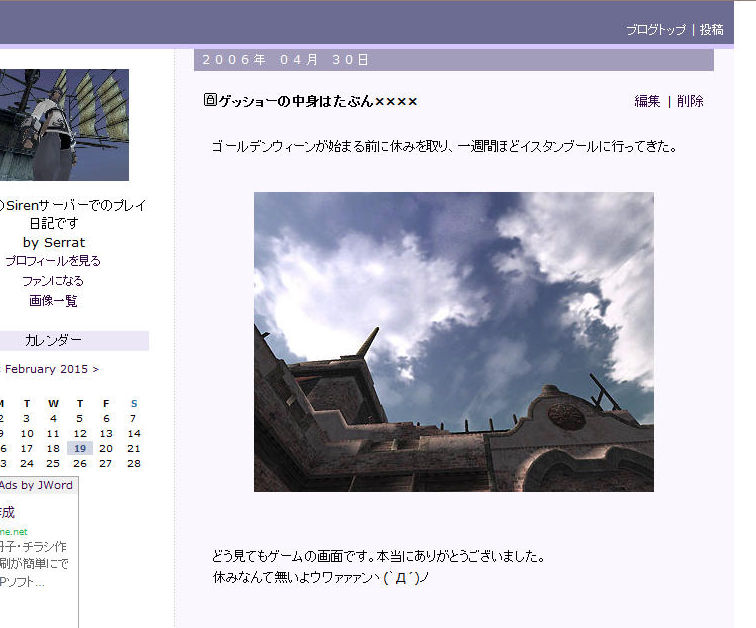Select calendar date 25
This screenshot has width=756, height=628.
(x=53, y=464)
